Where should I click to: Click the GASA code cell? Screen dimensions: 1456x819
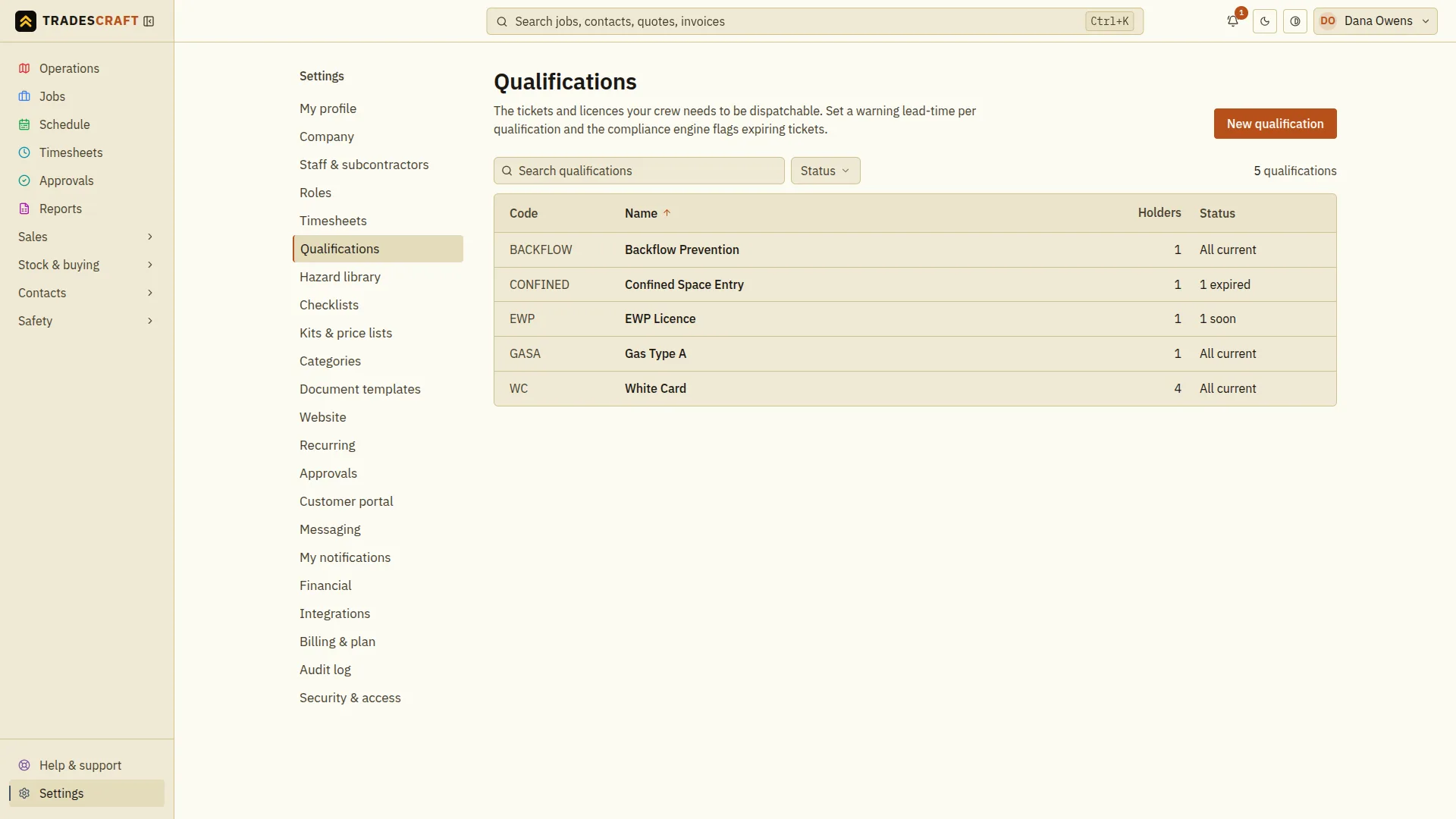point(525,353)
